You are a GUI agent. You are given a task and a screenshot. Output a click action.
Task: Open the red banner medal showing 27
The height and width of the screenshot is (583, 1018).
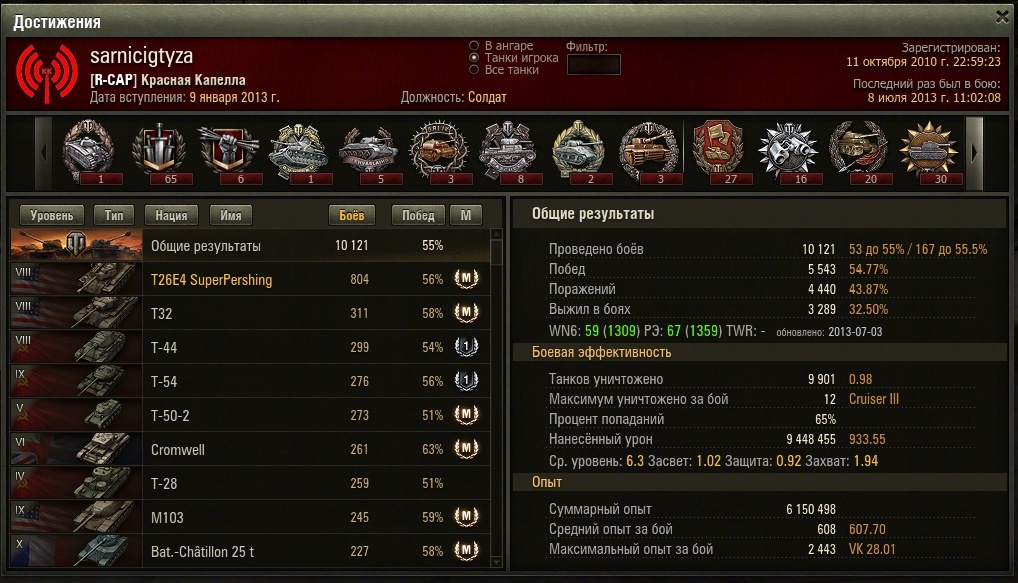point(718,152)
